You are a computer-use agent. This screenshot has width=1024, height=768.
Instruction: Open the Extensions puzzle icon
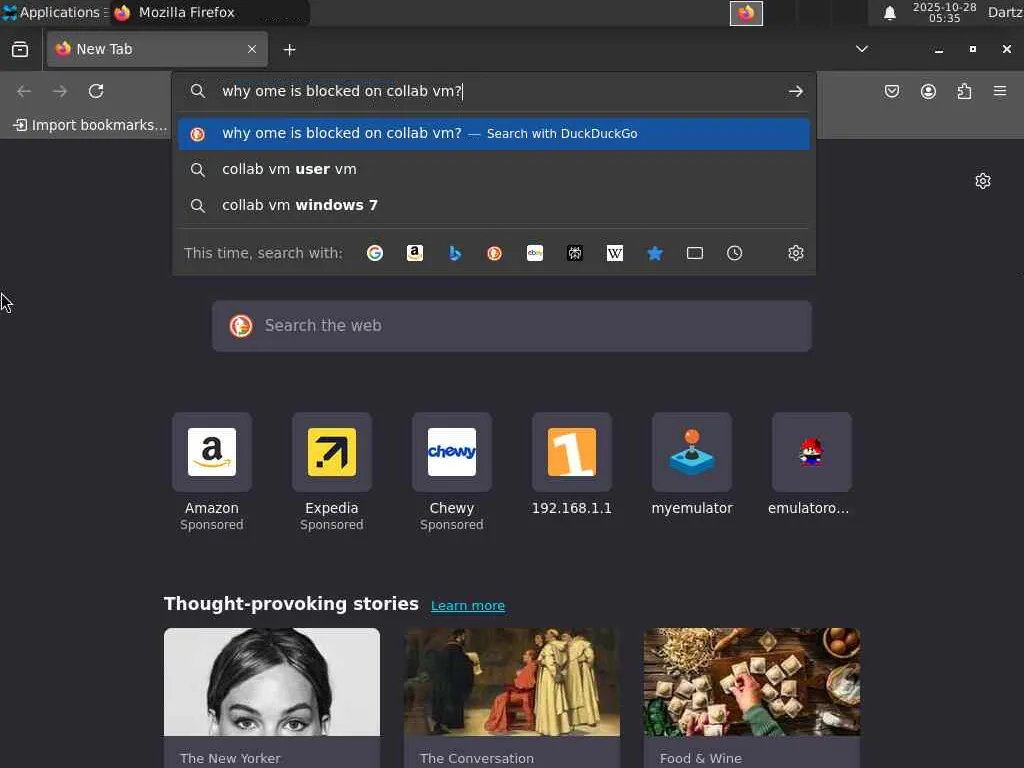964,91
